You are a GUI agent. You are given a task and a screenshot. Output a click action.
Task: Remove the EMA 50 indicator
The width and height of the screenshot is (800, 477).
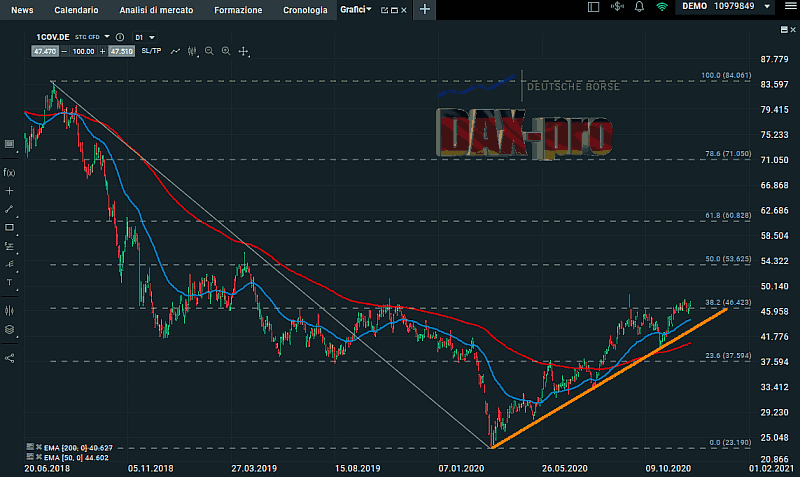pyautogui.click(x=39, y=457)
